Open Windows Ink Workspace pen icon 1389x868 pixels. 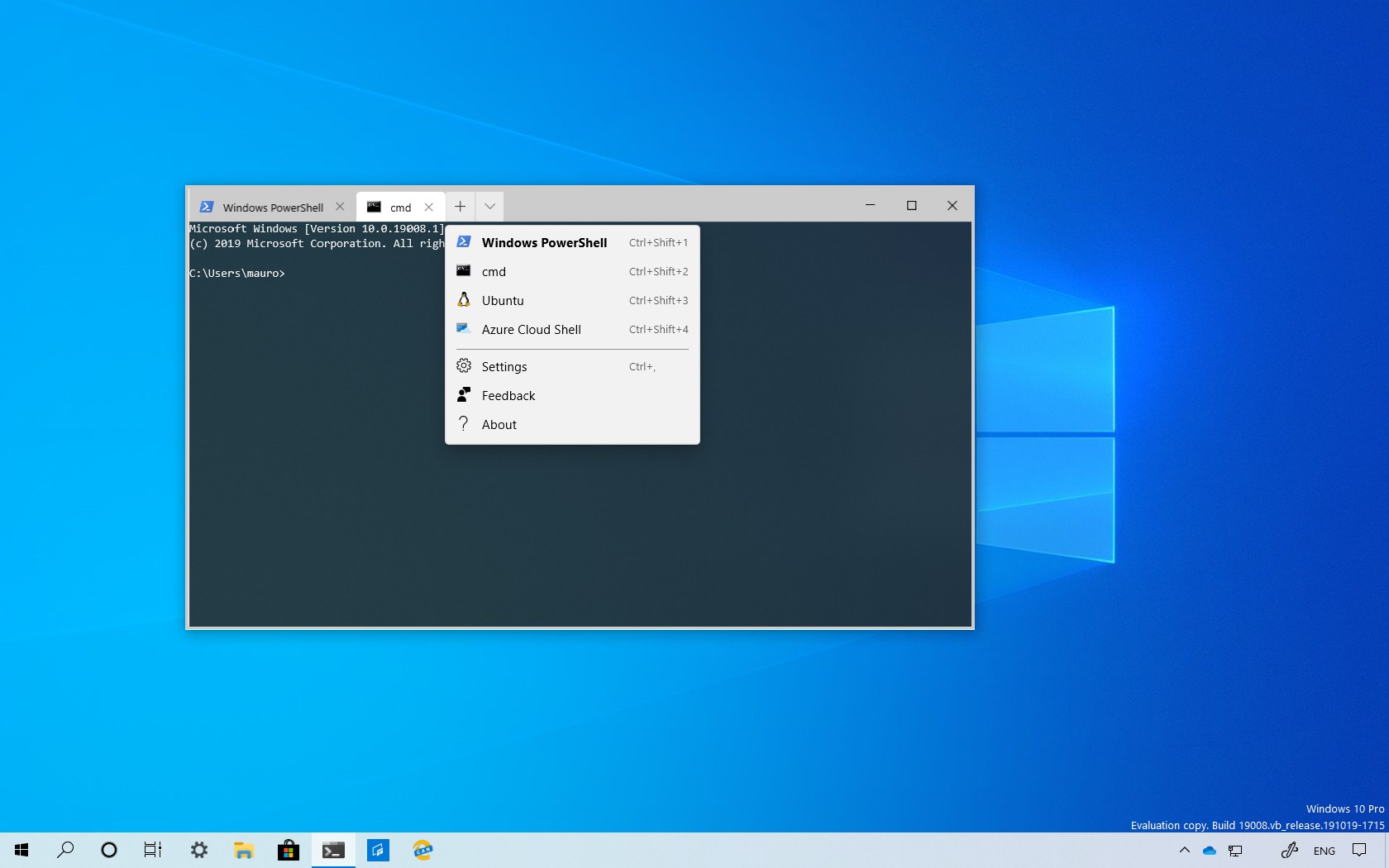point(1289,850)
